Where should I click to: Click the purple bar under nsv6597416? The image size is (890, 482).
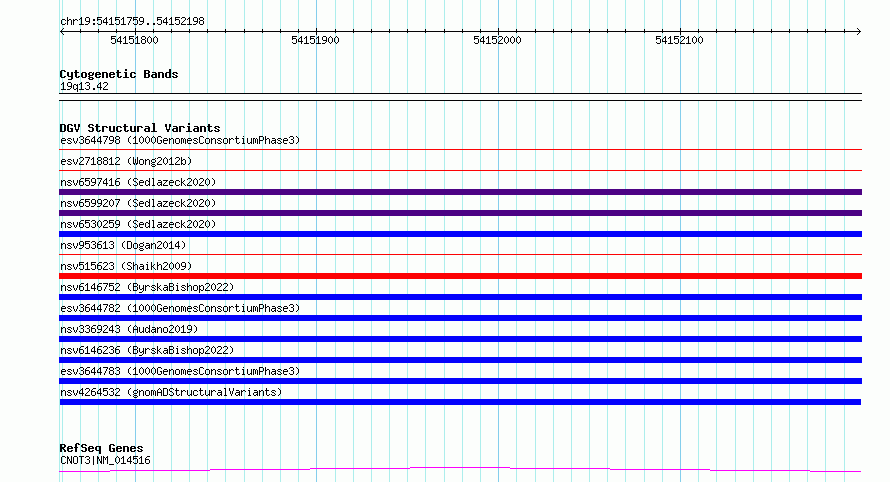click(460, 192)
